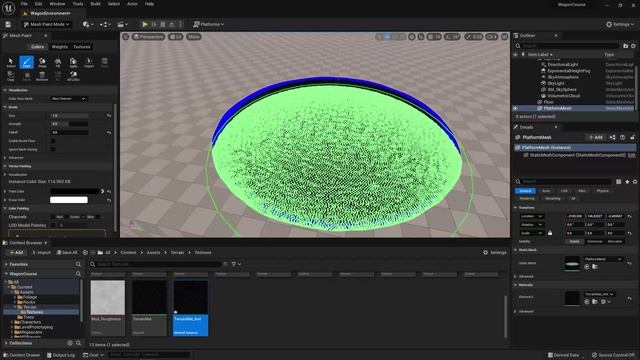
Task: Switch to the Weights tab
Action: click(x=60, y=47)
